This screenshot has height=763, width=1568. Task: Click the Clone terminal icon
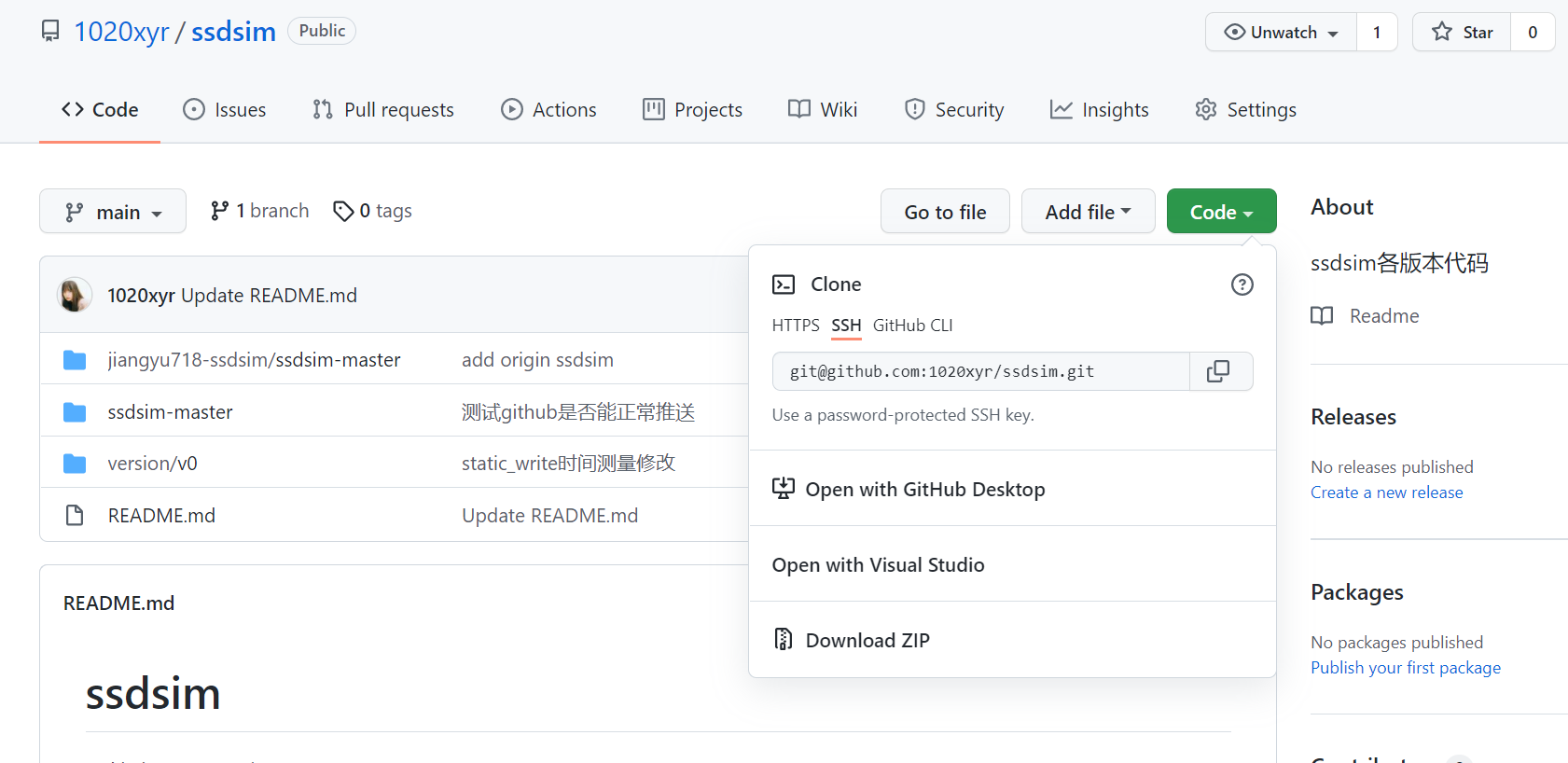[x=784, y=284]
